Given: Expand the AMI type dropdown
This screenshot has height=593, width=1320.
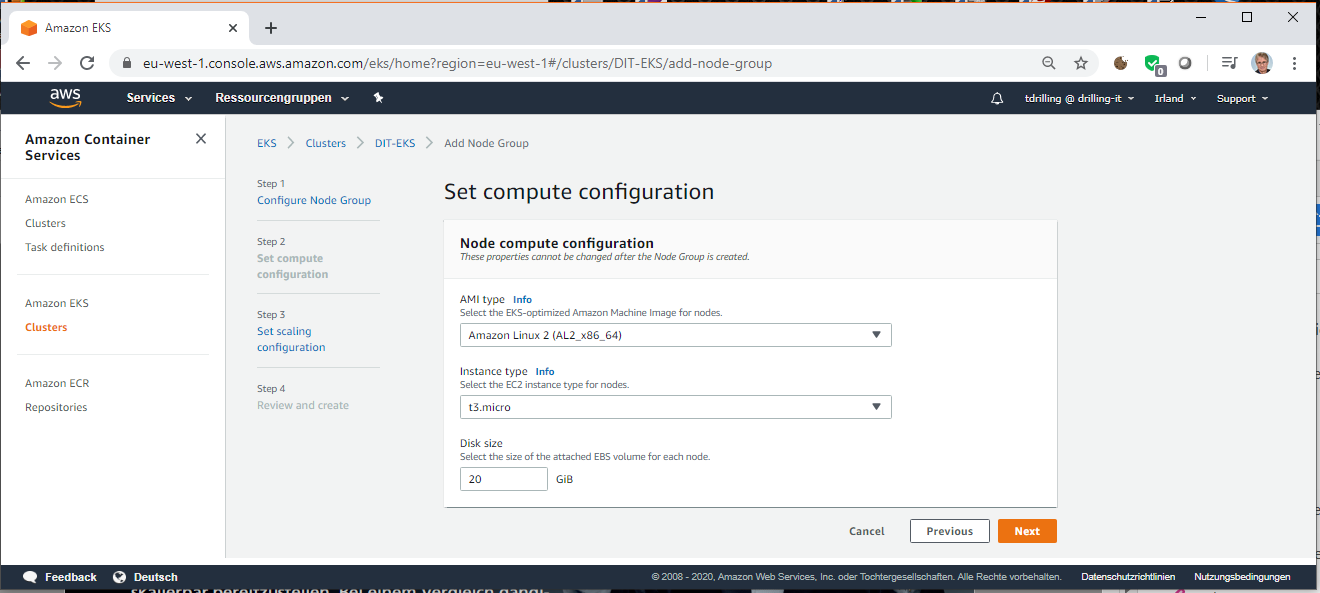Looking at the screenshot, I should (675, 335).
